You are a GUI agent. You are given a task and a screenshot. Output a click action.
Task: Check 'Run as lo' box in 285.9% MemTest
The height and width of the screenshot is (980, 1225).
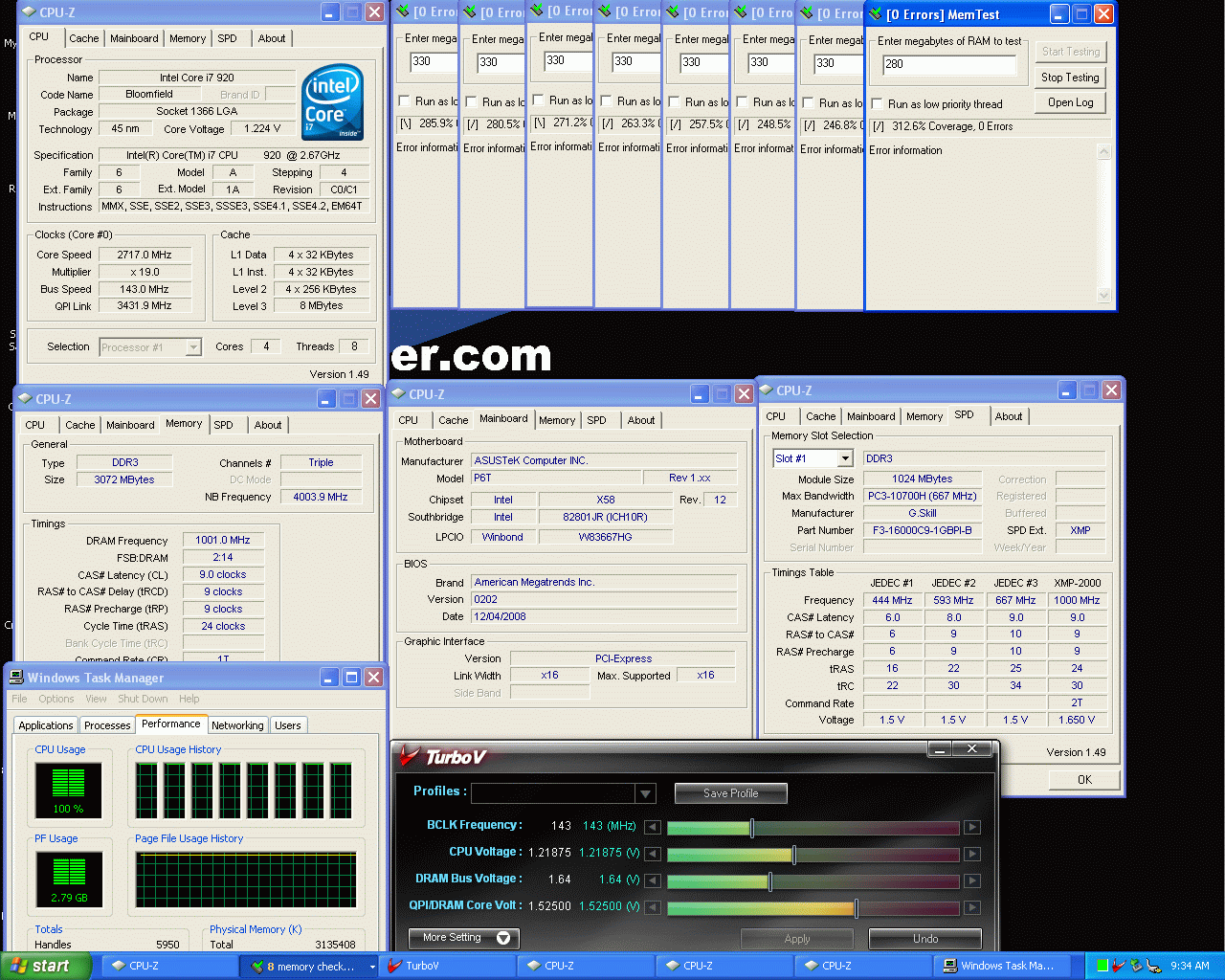(404, 101)
